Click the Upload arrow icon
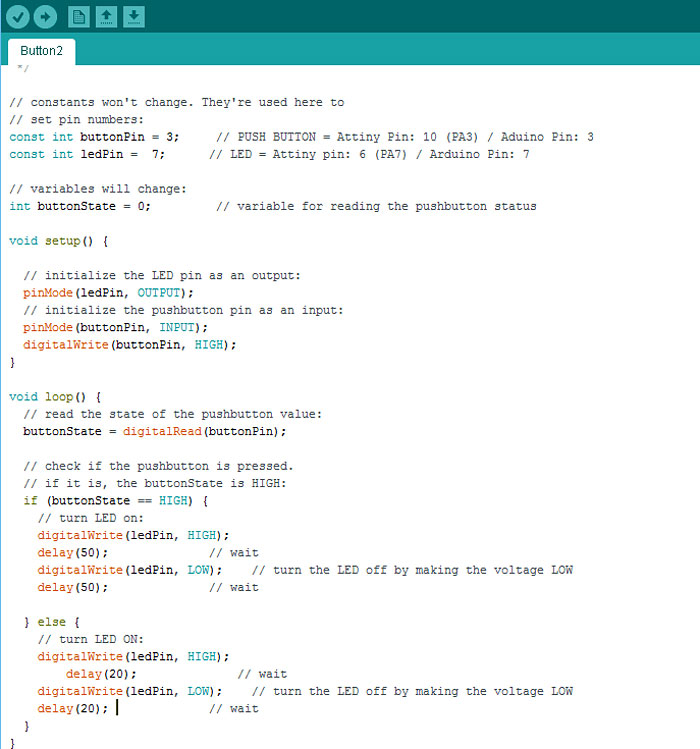The image size is (700, 749). [x=45, y=17]
